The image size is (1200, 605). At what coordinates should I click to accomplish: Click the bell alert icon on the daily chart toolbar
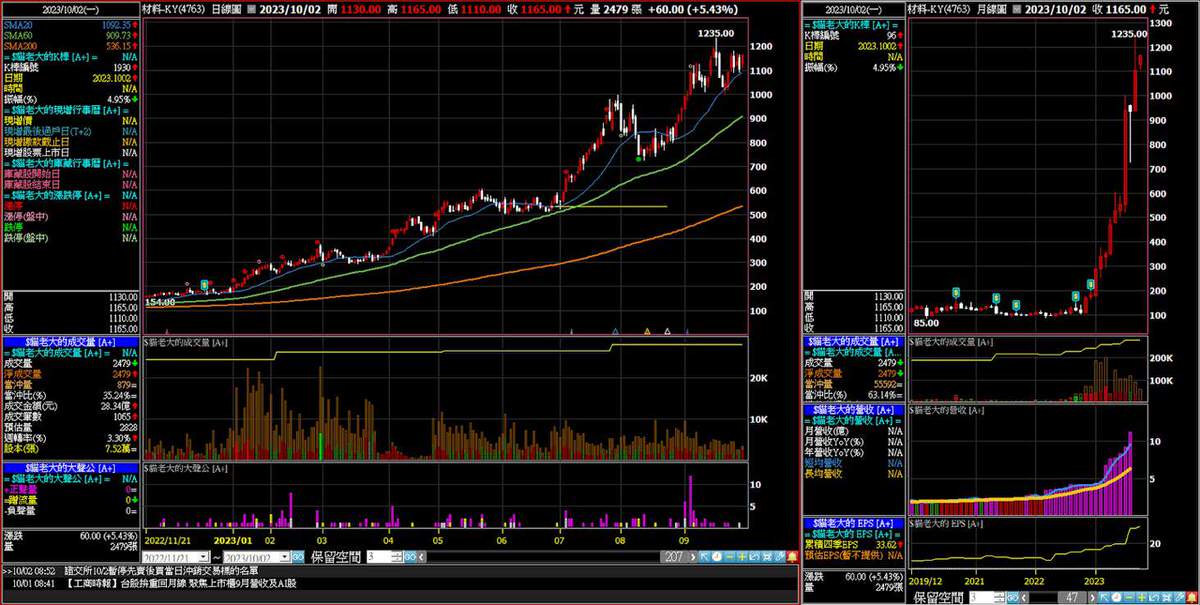point(791,556)
